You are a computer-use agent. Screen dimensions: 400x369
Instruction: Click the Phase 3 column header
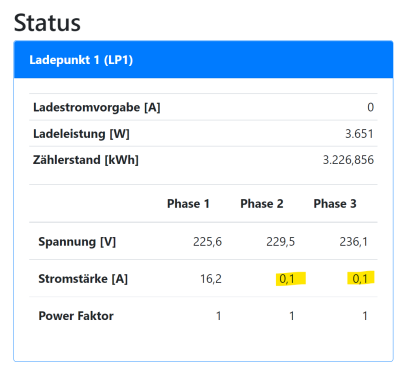(x=335, y=203)
